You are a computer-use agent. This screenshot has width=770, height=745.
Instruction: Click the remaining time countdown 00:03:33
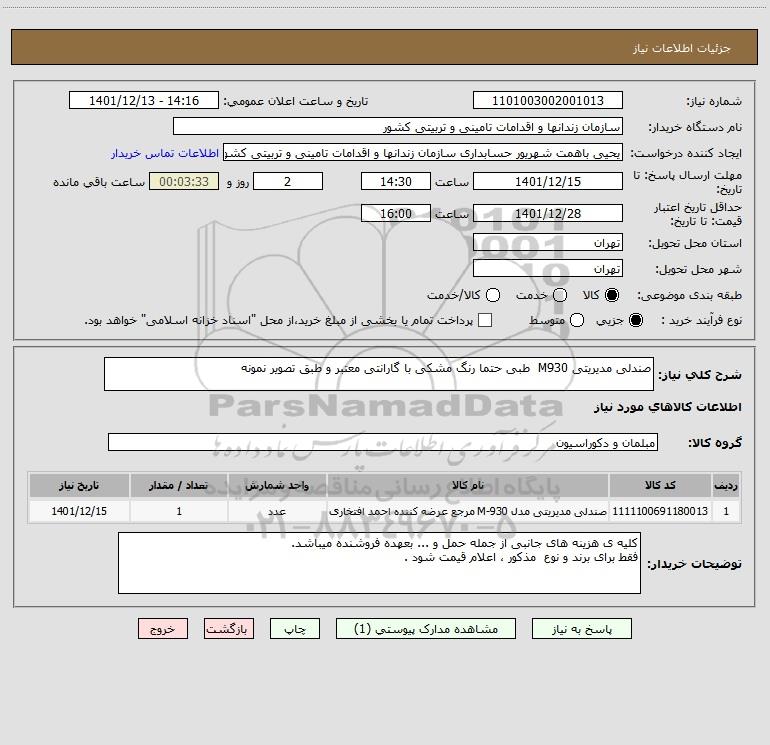coord(184,181)
